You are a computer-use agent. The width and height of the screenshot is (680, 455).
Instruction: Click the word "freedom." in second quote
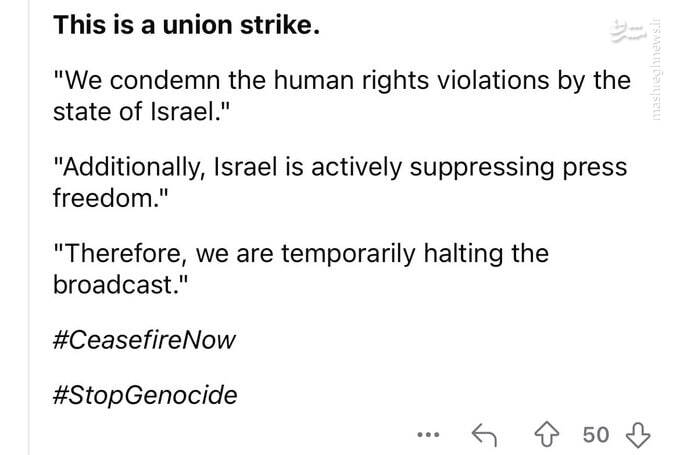(x=102, y=196)
